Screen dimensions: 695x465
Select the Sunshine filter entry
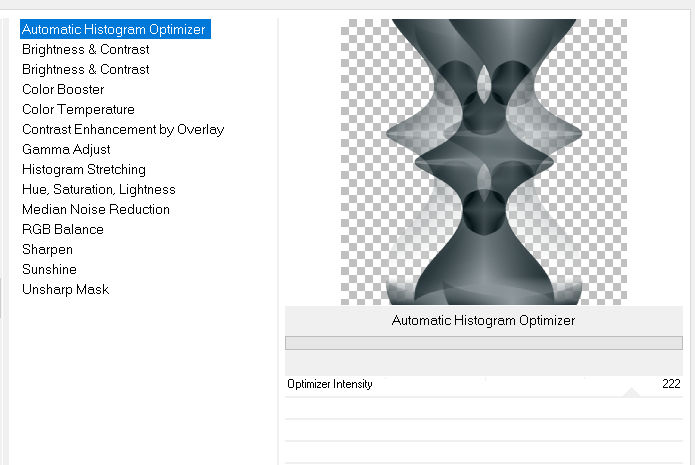pos(49,269)
